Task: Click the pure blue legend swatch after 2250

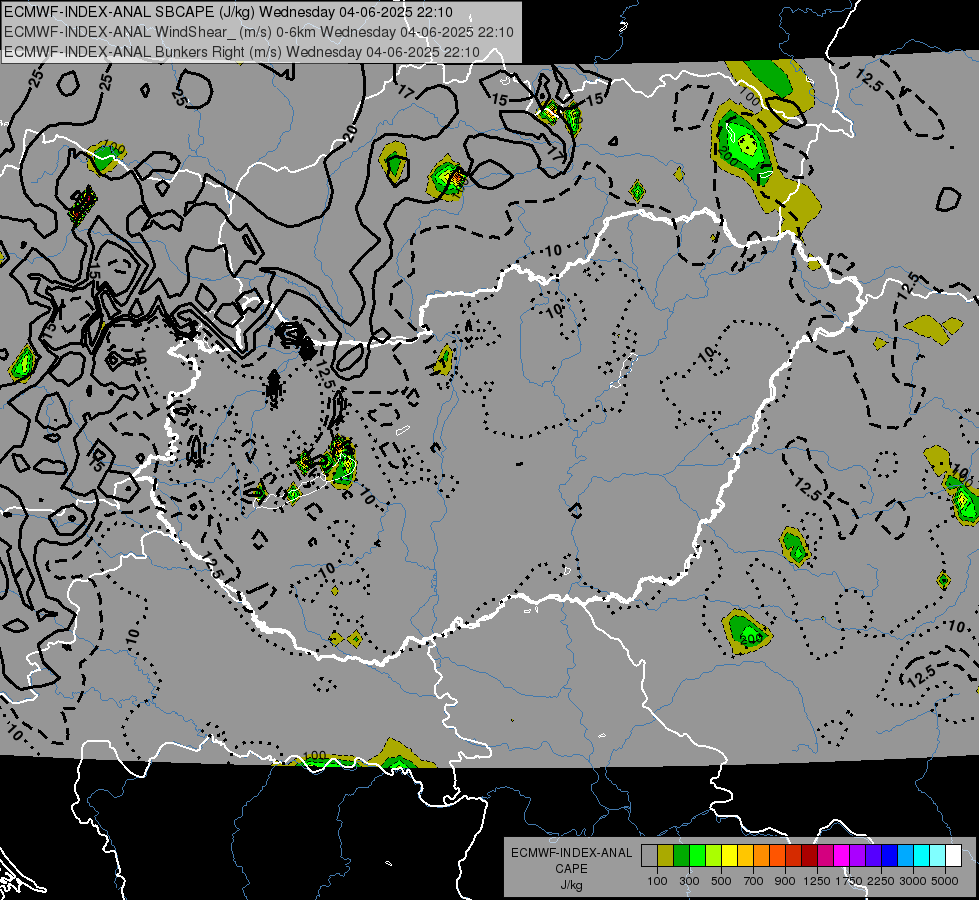Action: [889, 856]
